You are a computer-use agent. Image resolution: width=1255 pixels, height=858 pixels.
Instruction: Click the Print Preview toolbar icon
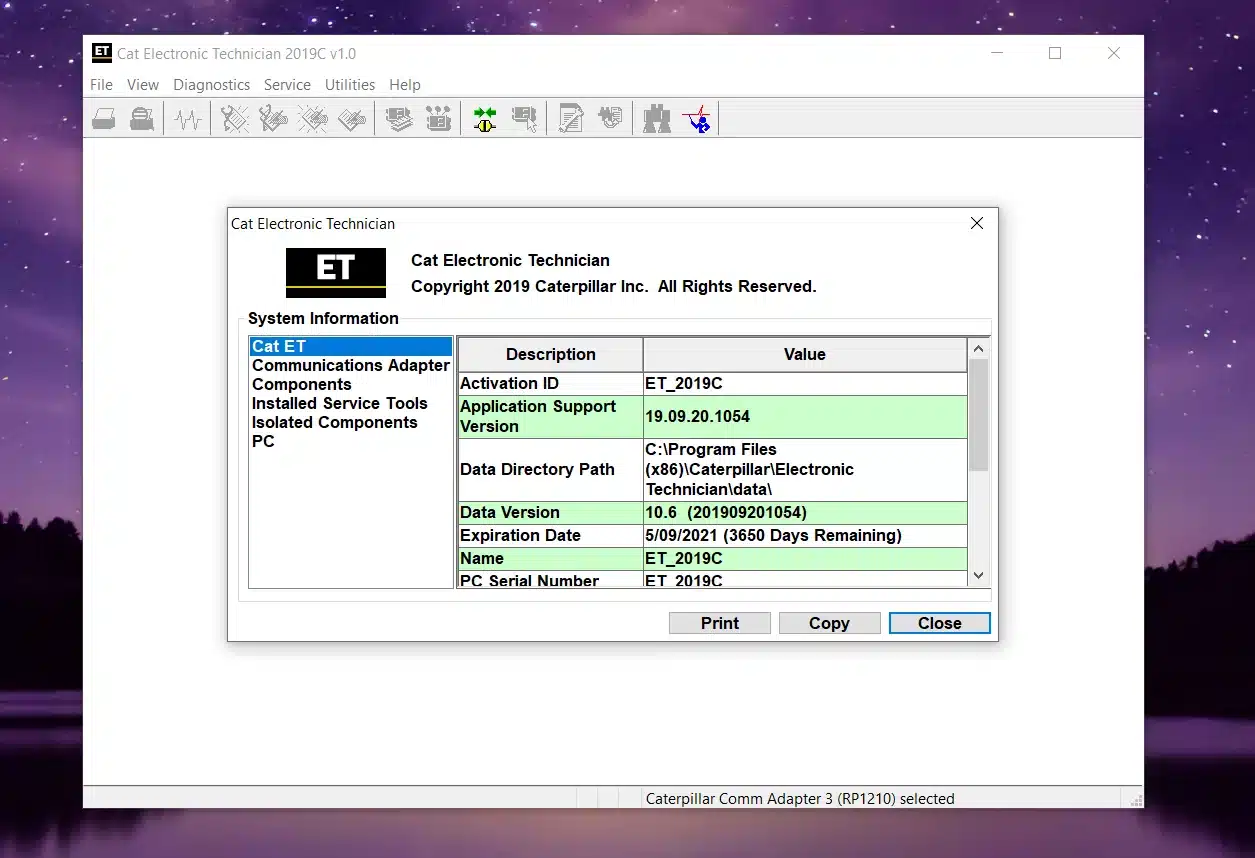tap(142, 120)
